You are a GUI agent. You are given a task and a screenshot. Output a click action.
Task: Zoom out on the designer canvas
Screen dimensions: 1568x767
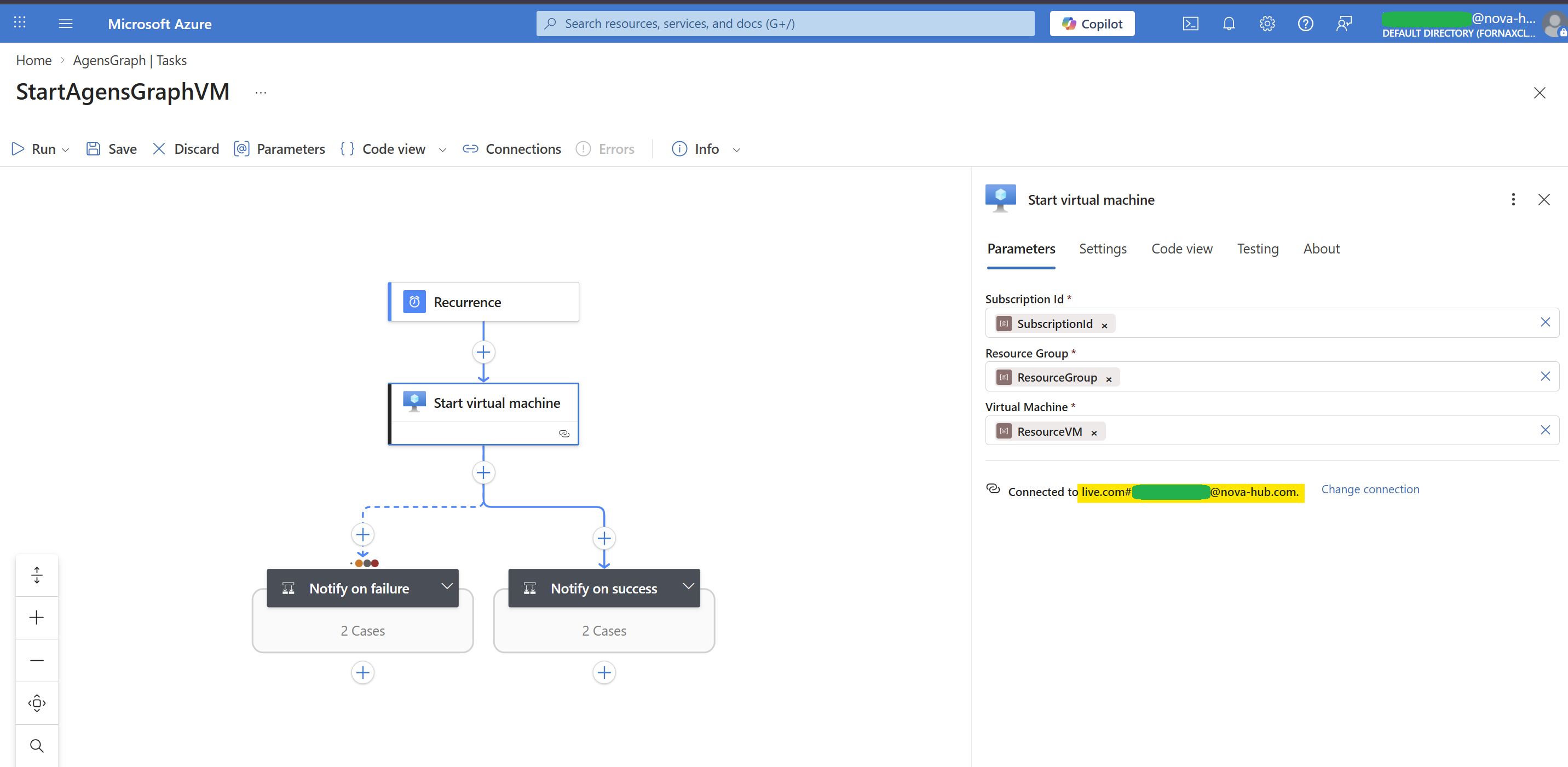point(37,660)
